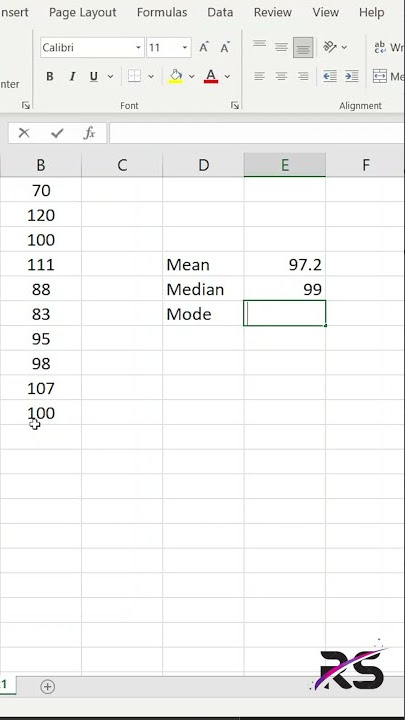Viewport: 405px width, 720px height.
Task: Click the Borders icon
Action: point(134,76)
